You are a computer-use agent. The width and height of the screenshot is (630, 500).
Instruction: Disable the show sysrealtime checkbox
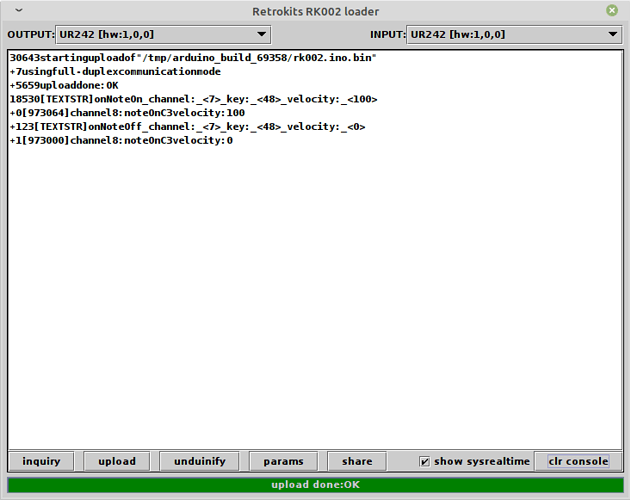click(425, 461)
